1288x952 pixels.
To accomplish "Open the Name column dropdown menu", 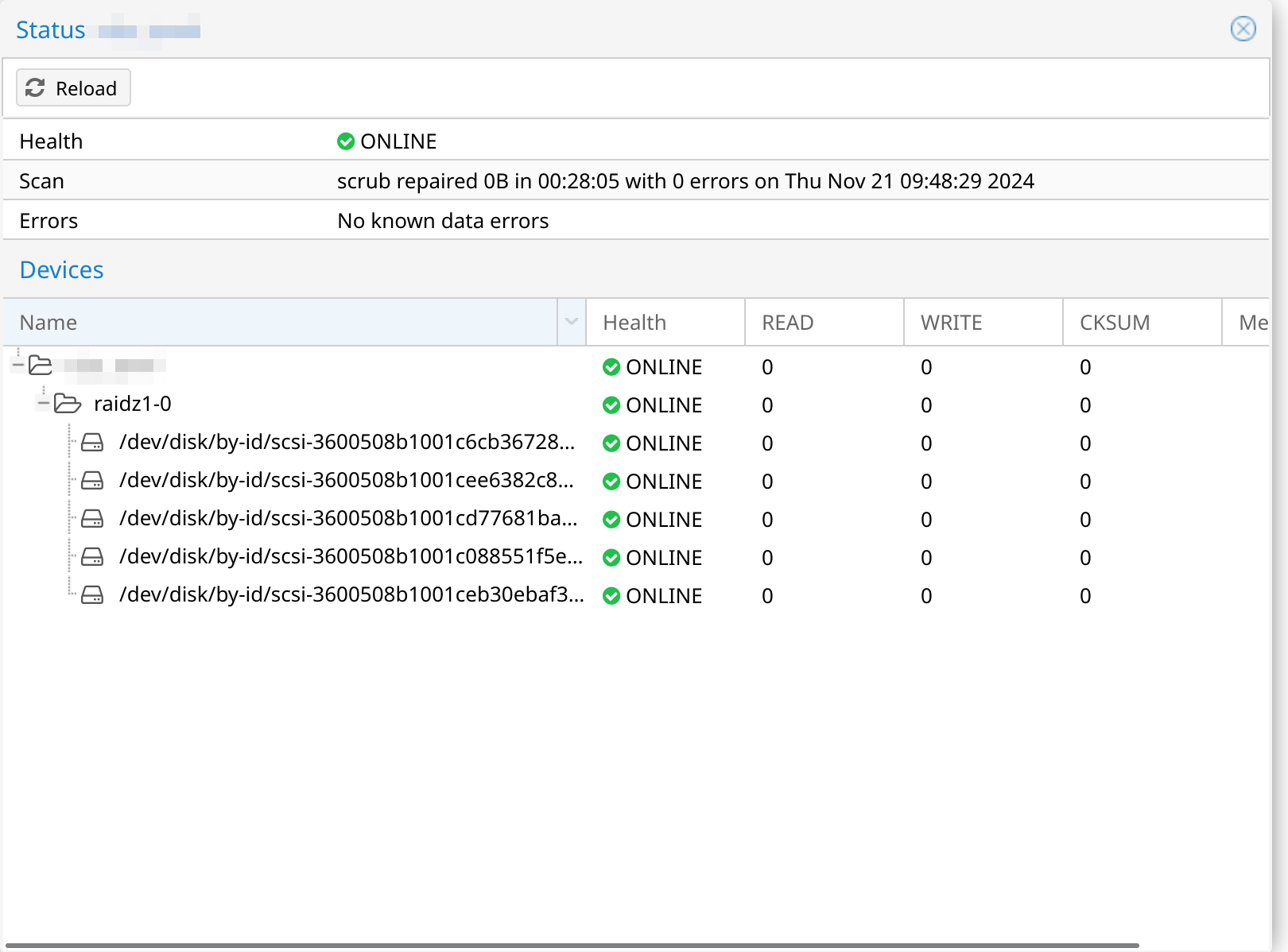I will coord(571,322).
